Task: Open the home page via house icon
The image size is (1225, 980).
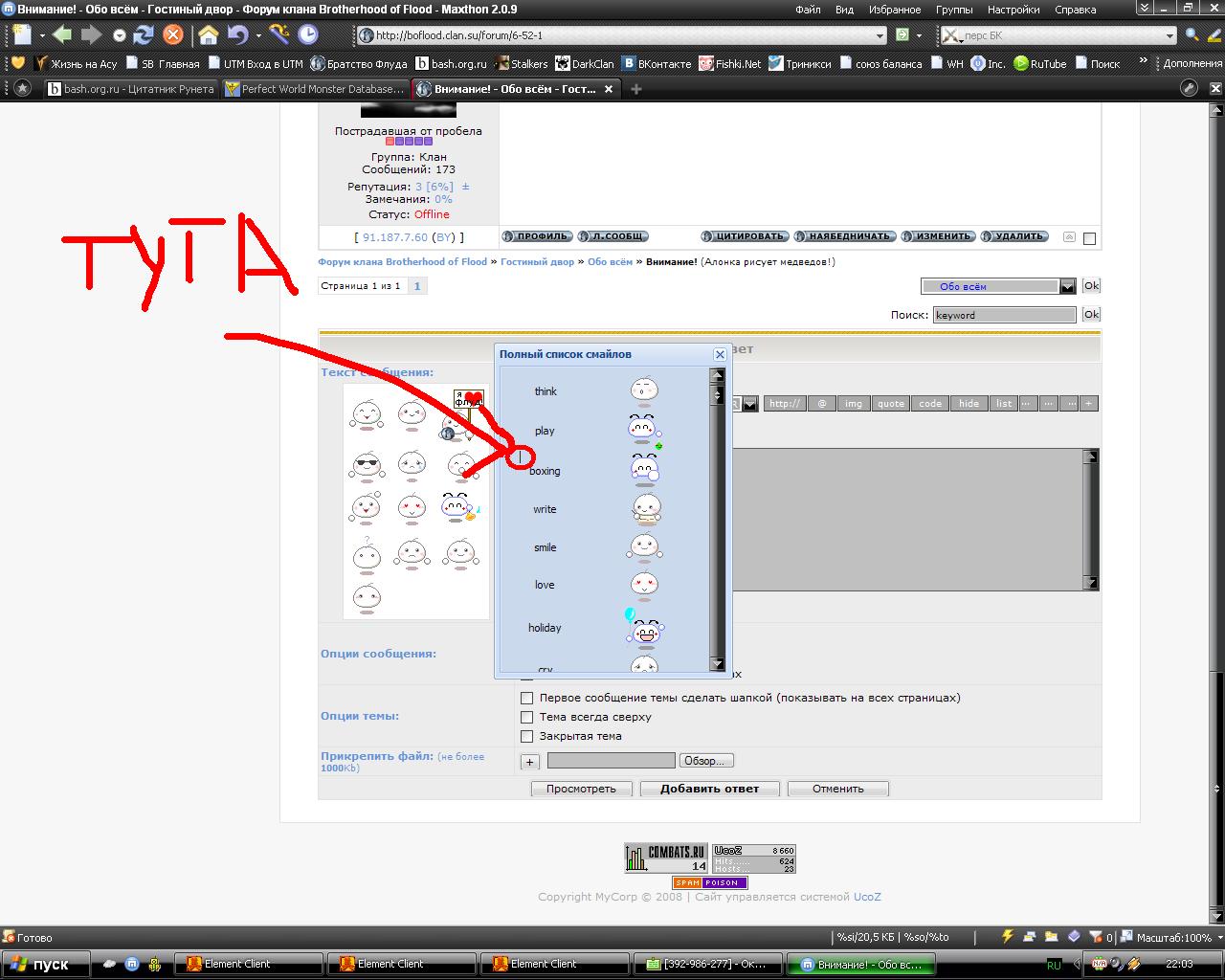Action: (x=208, y=35)
